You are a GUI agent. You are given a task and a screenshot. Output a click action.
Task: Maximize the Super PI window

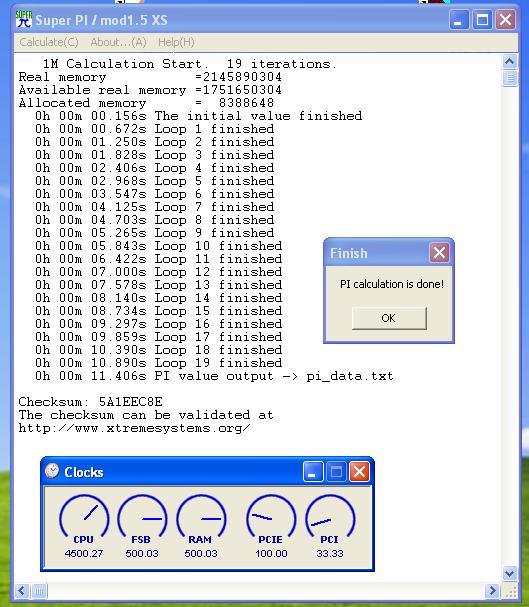(483, 19)
